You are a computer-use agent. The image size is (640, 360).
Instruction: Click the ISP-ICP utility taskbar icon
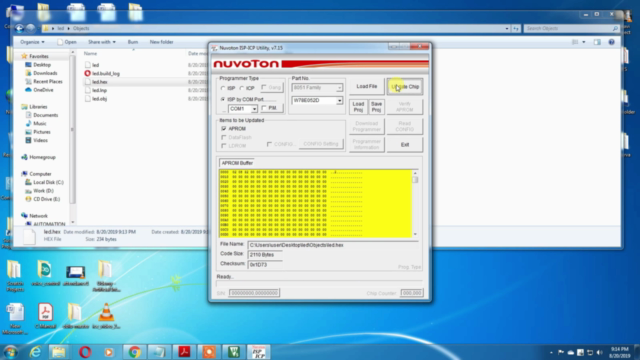(x=259, y=352)
